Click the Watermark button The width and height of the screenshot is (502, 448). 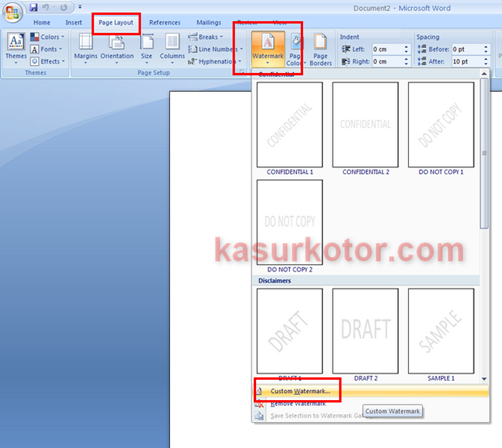click(x=268, y=49)
